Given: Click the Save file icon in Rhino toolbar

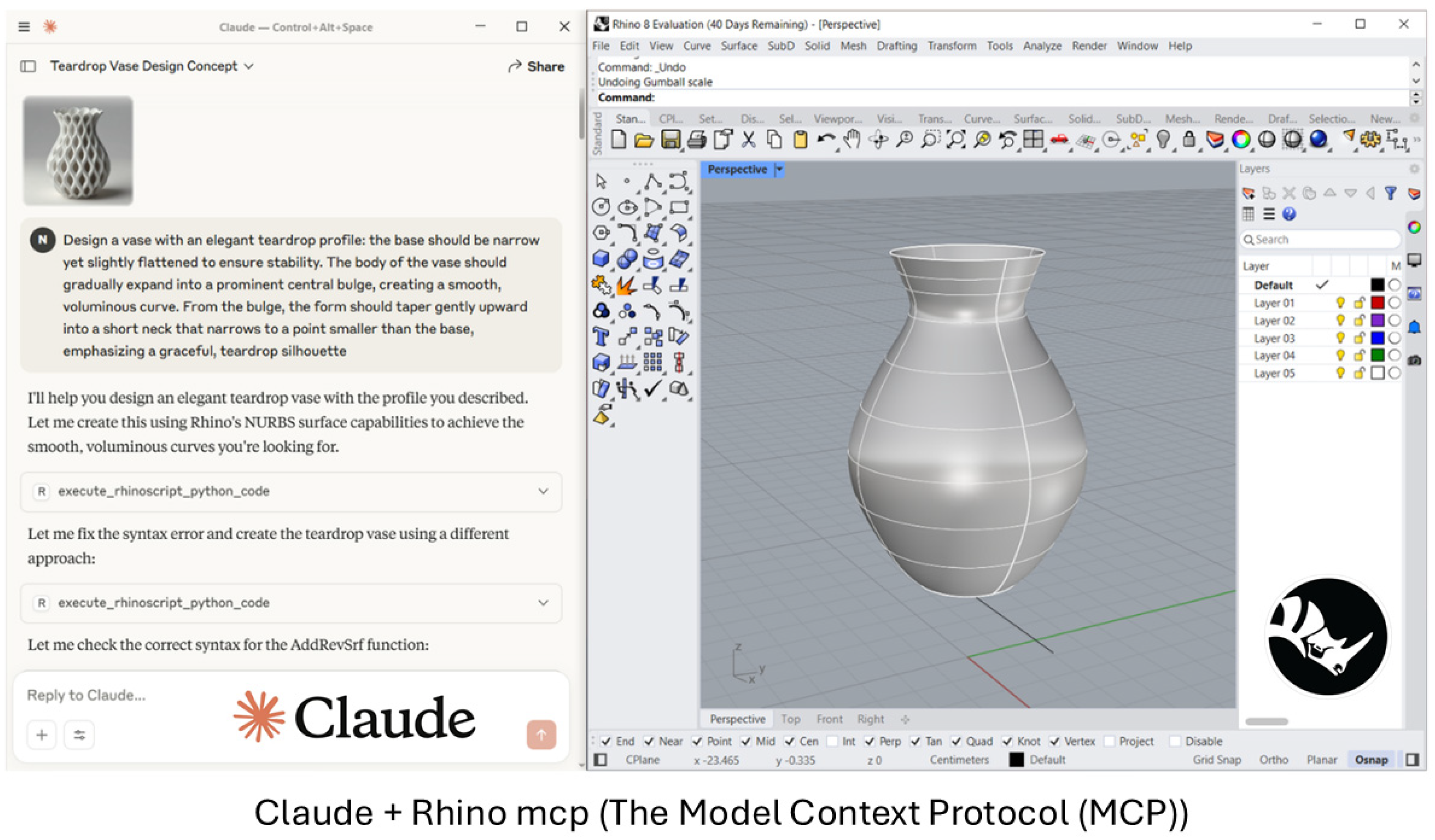Looking at the screenshot, I should click(x=670, y=140).
